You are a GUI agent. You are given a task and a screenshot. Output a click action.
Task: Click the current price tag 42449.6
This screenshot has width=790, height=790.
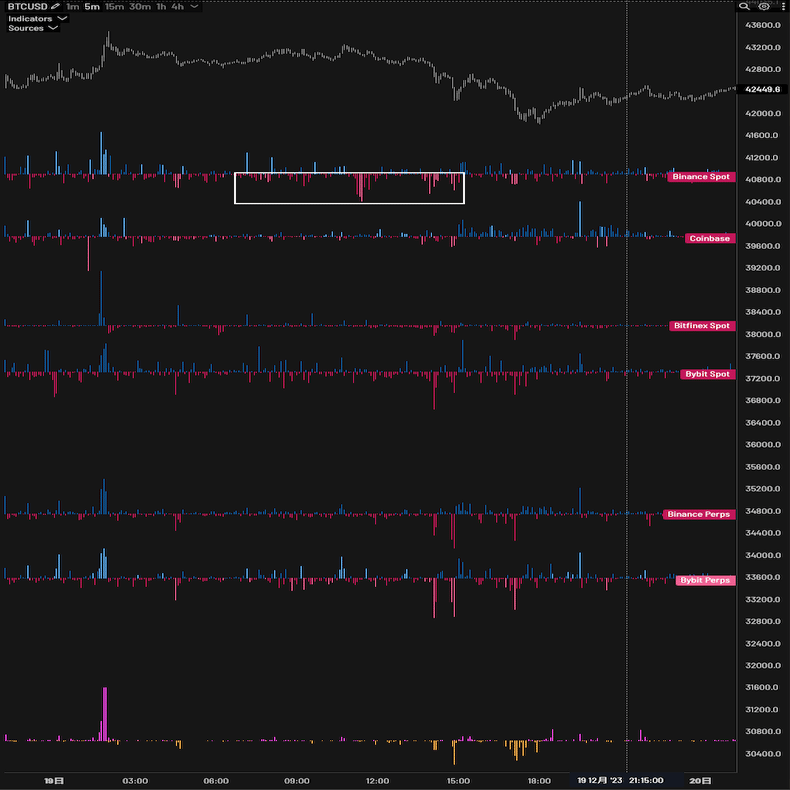coord(762,89)
